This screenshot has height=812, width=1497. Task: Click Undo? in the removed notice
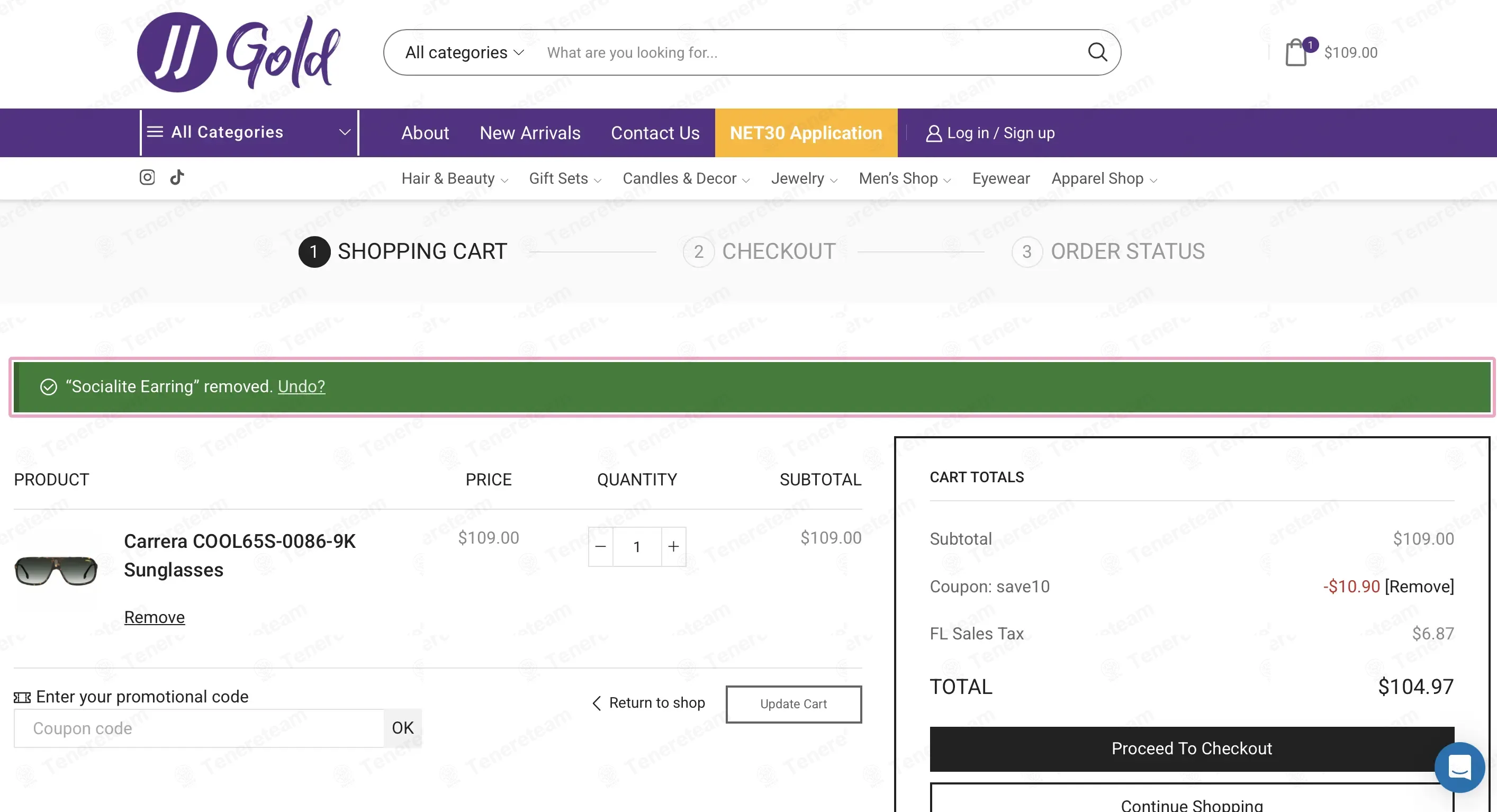(x=301, y=386)
